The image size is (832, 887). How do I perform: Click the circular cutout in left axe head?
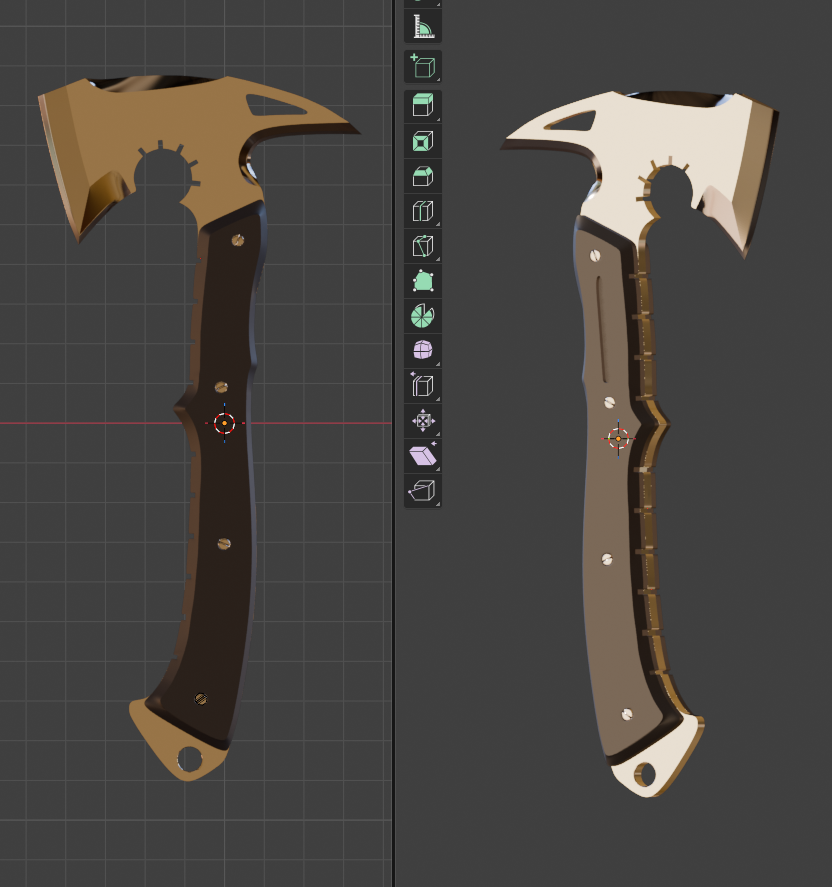163,180
